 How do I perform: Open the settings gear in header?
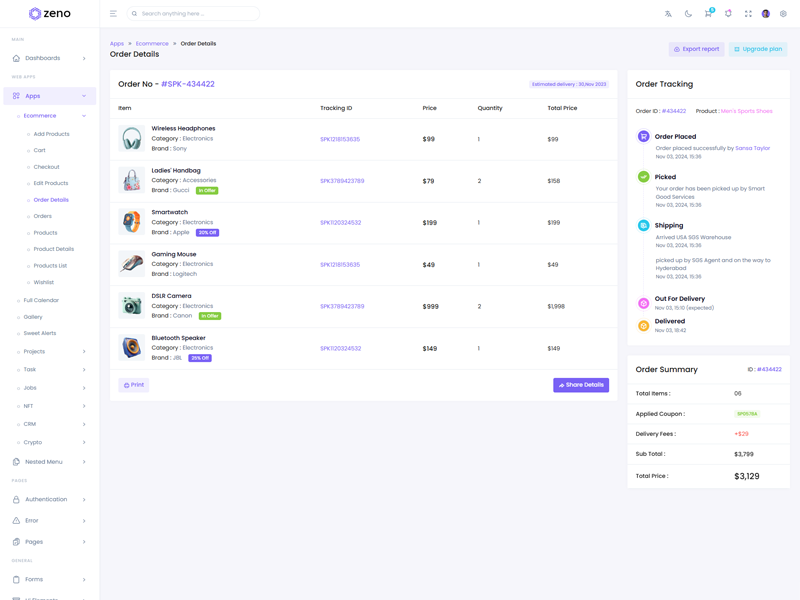783,14
